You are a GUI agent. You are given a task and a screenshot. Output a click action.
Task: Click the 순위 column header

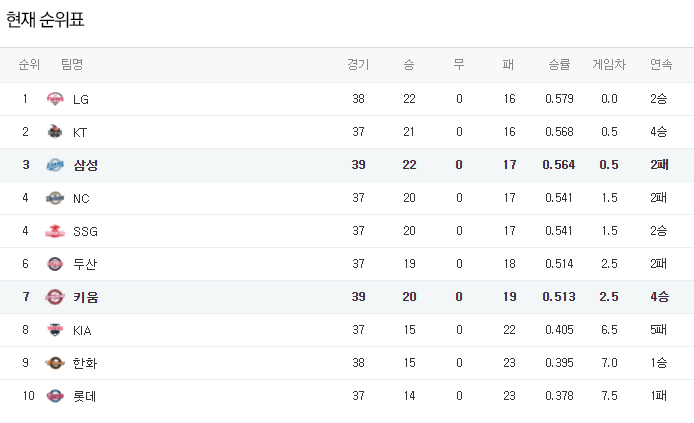tap(29, 65)
